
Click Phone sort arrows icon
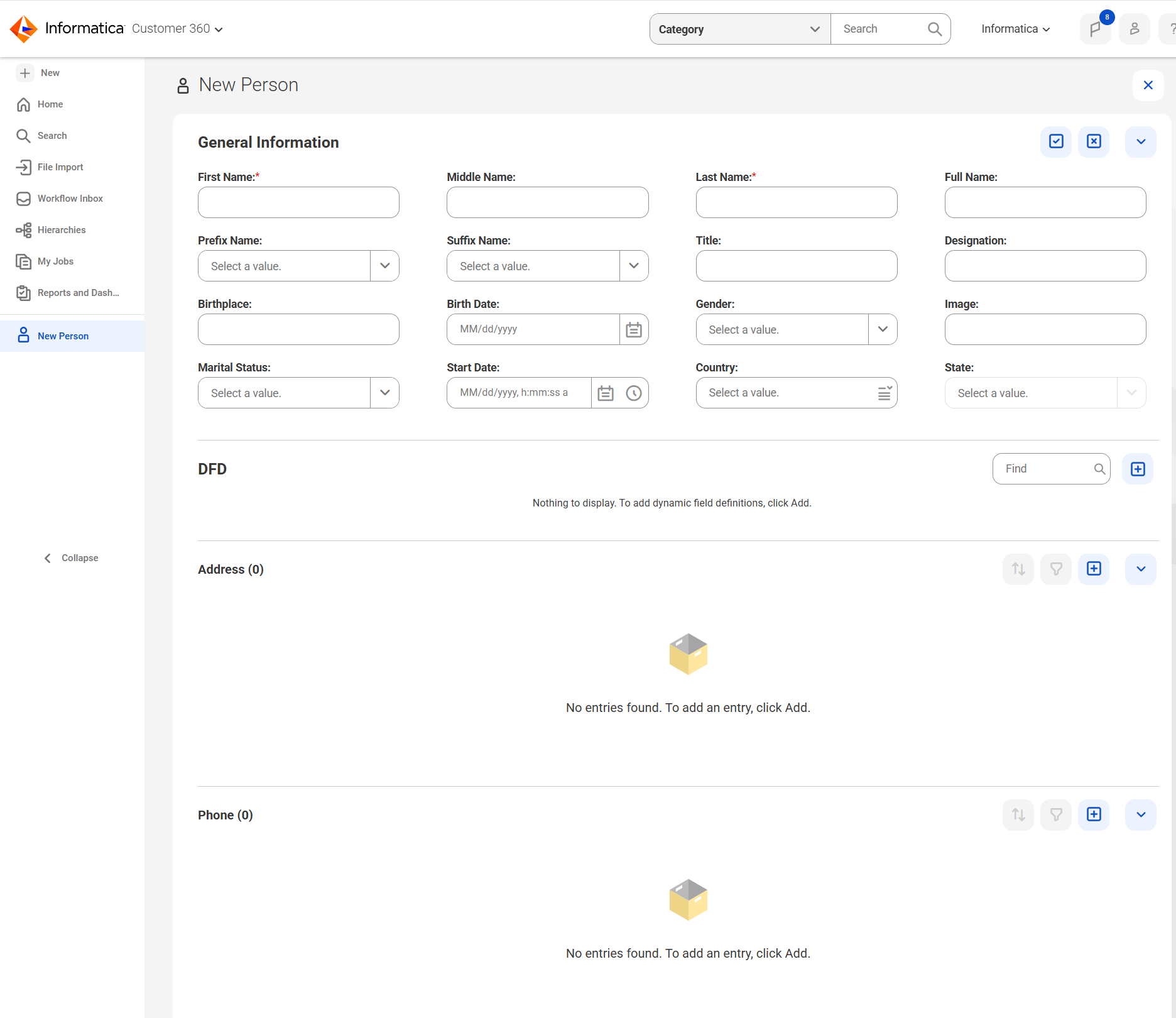point(1018,814)
